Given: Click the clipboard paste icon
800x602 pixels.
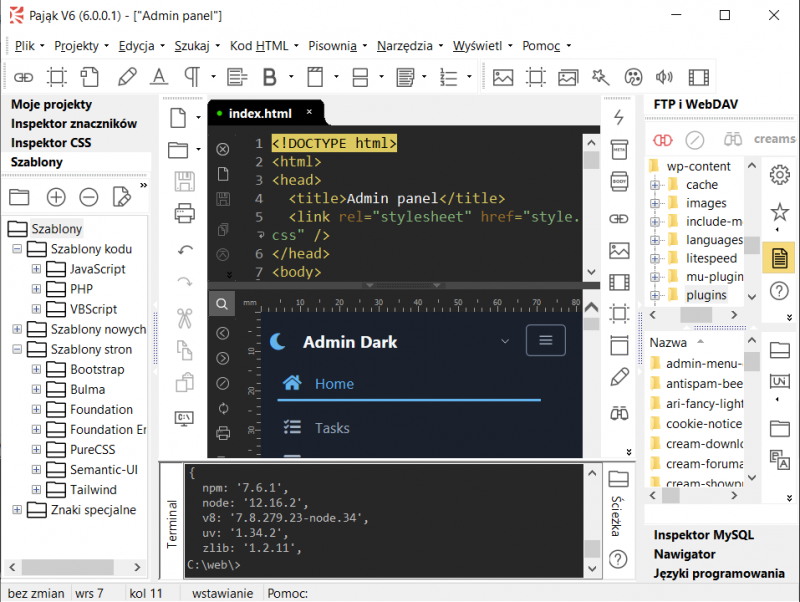Looking at the screenshot, I should point(185,382).
